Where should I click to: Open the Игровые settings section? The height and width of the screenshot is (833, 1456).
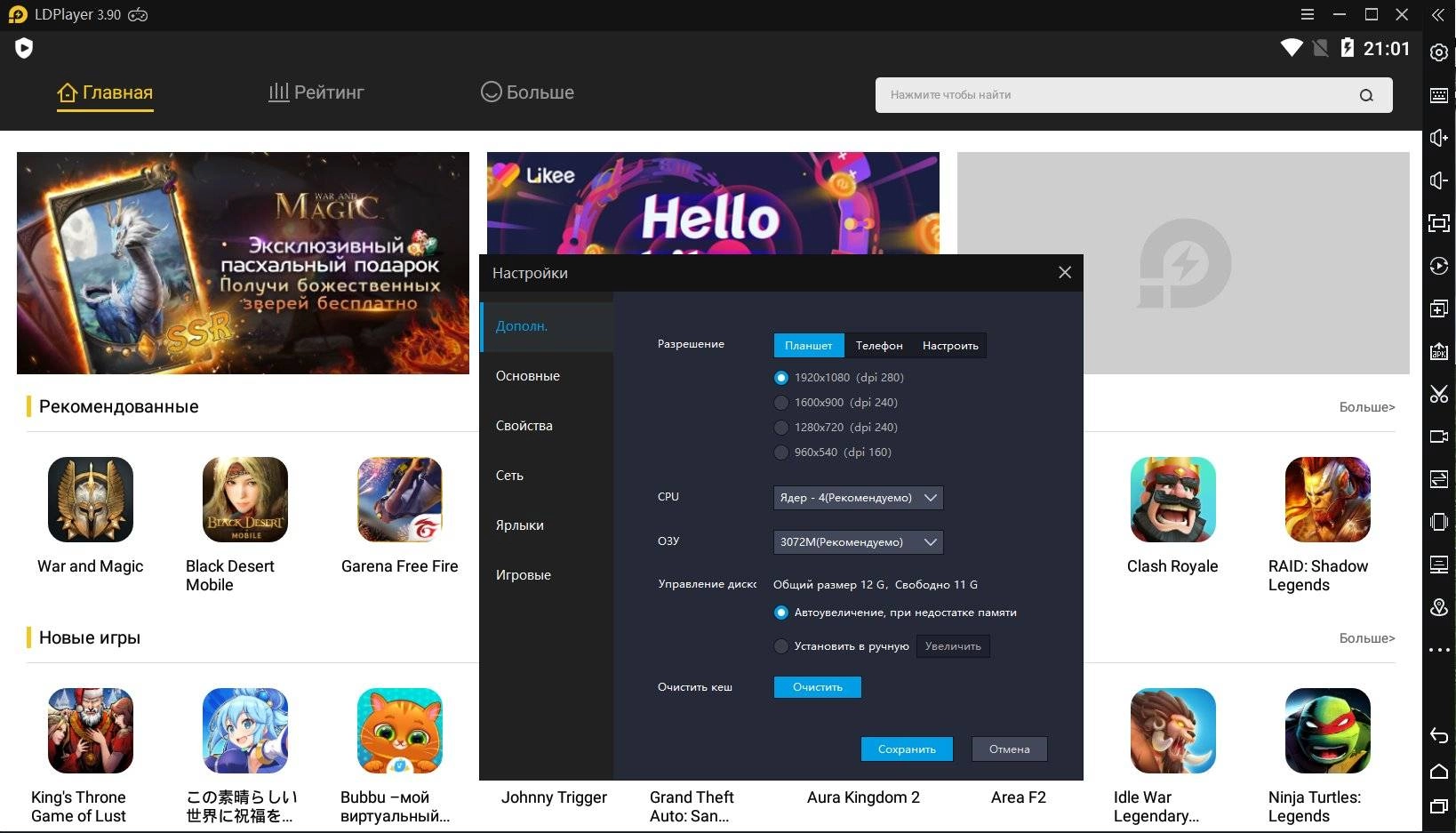tap(547, 575)
